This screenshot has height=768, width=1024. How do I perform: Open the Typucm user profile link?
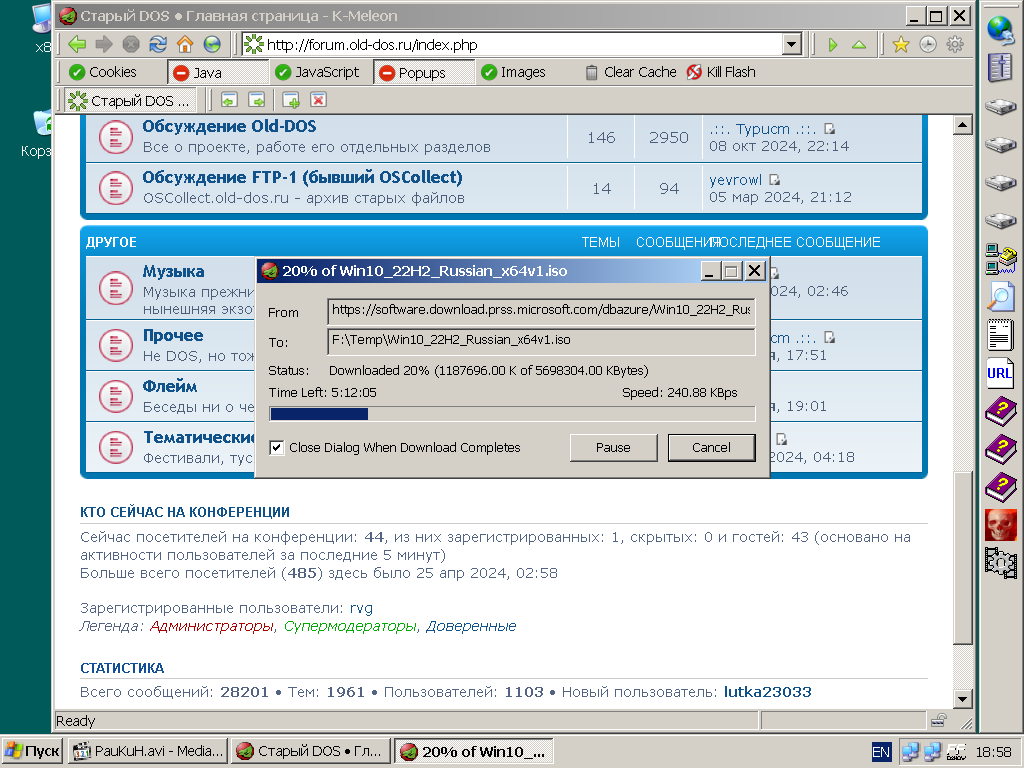click(x=763, y=129)
